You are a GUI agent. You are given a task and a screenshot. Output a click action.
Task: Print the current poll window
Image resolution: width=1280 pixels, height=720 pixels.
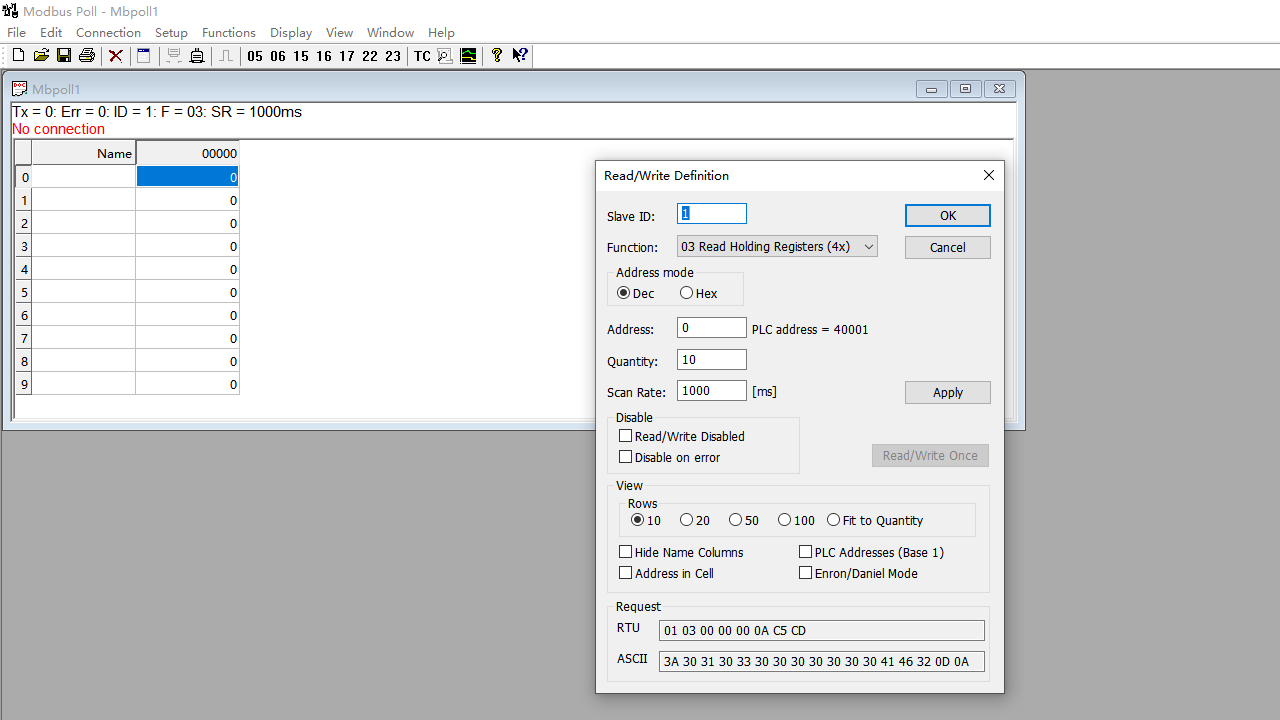[x=86, y=55]
